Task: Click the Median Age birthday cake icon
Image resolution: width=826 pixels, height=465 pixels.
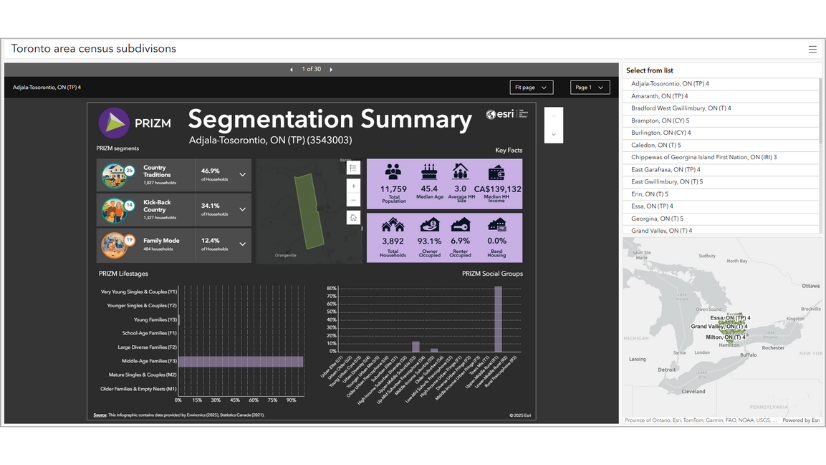Action: pos(429,172)
